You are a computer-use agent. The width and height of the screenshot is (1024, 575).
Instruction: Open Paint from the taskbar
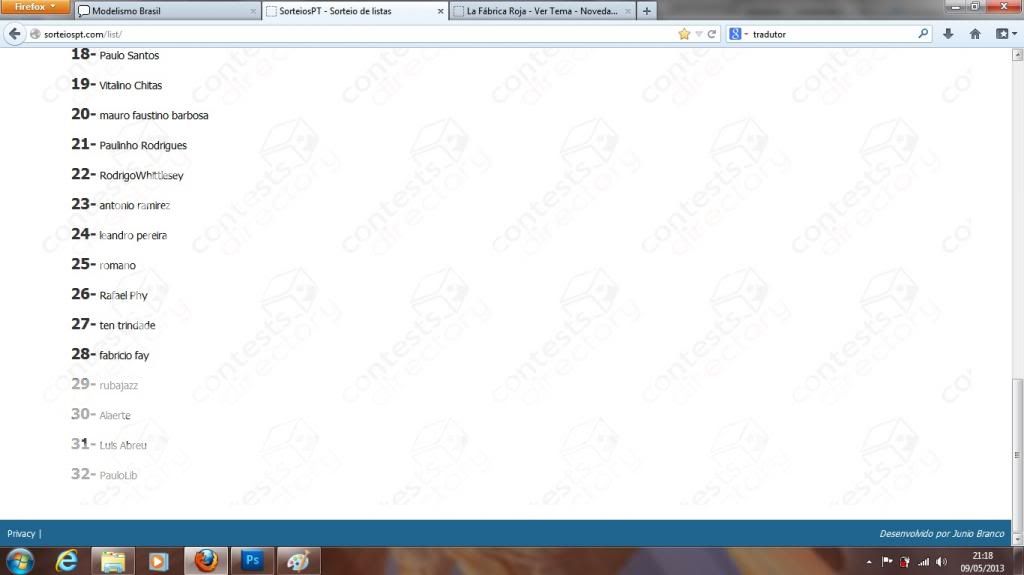pyautogui.click(x=298, y=561)
